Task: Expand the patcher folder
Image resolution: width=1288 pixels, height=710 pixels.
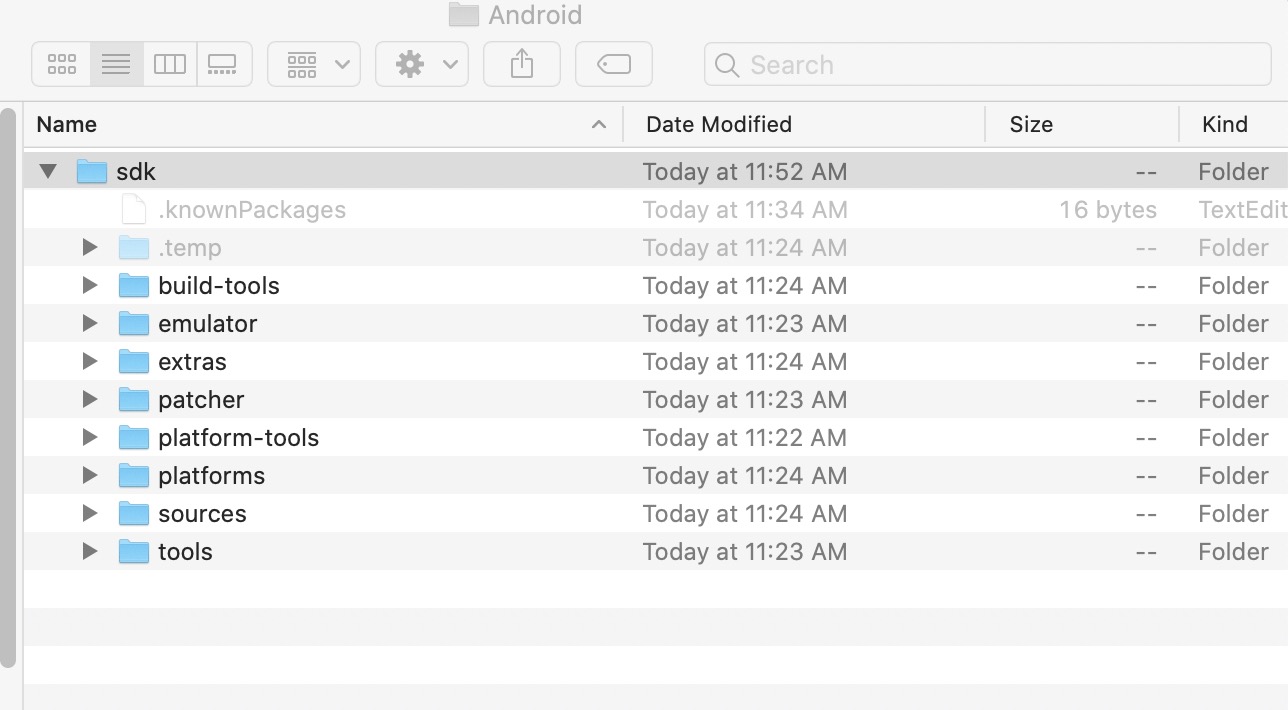Action: [x=90, y=399]
